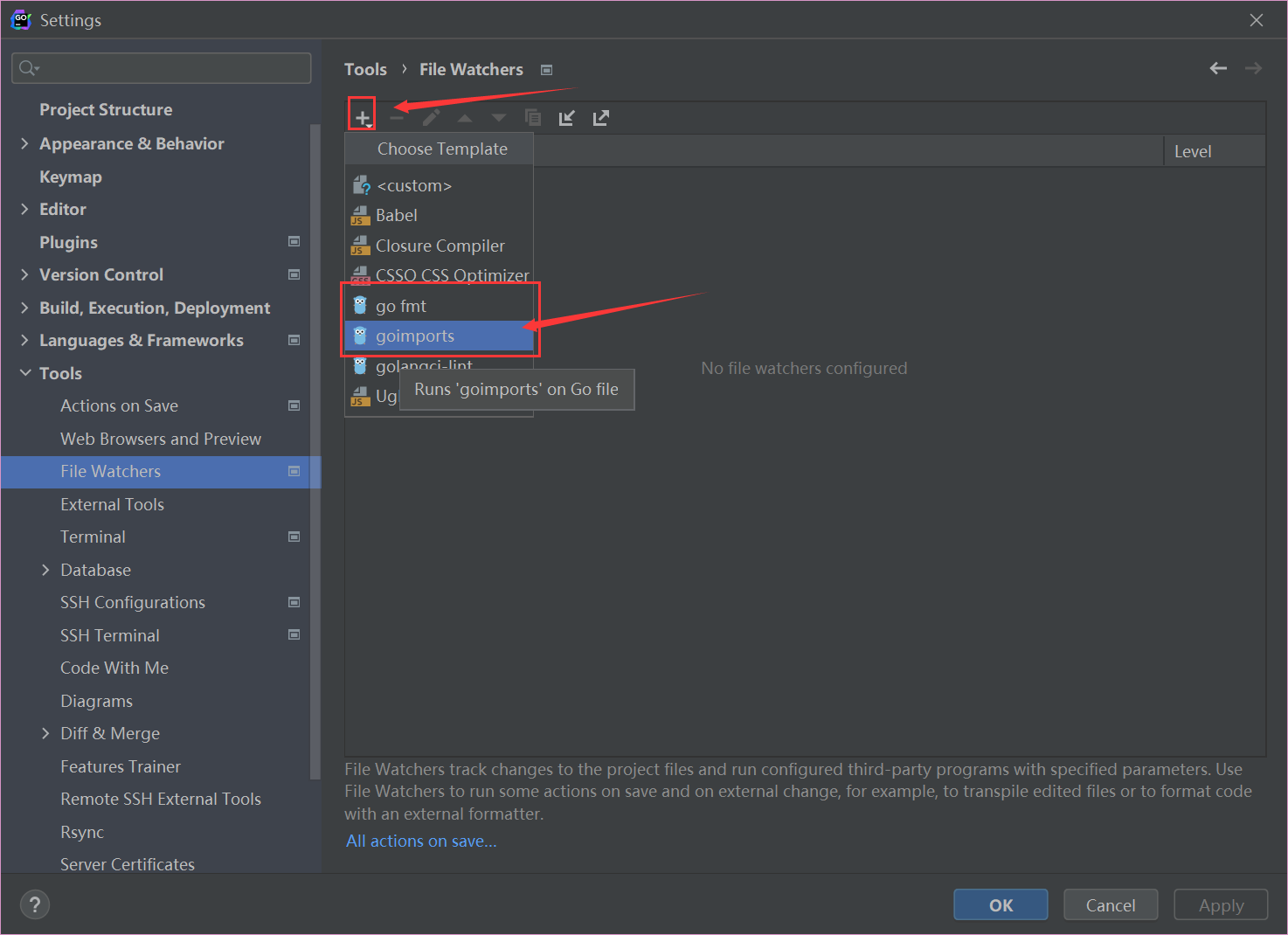This screenshot has width=1288, height=935.
Task: Click the project icon on File Watchers row
Action: pyautogui.click(x=294, y=471)
